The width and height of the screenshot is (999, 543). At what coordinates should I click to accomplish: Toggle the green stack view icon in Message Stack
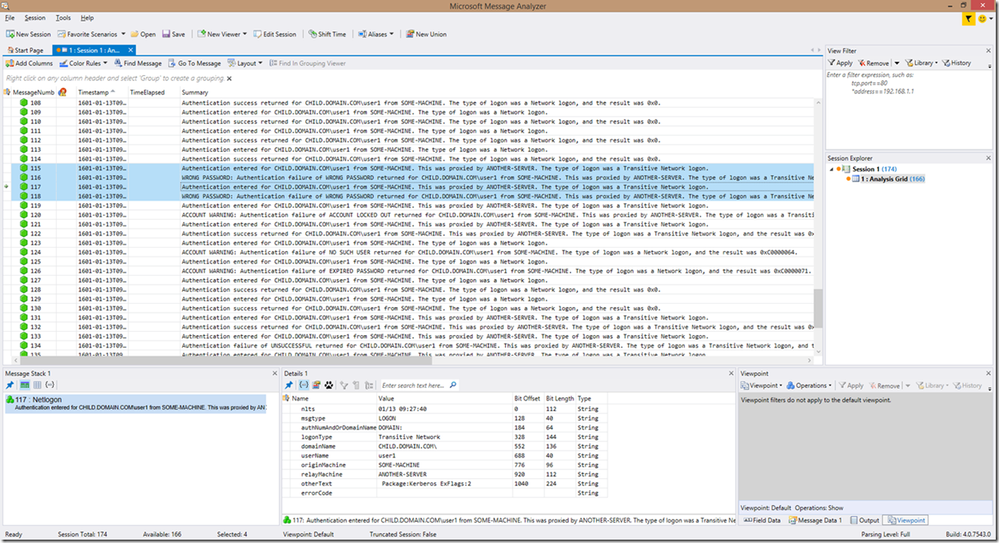(x=24, y=385)
